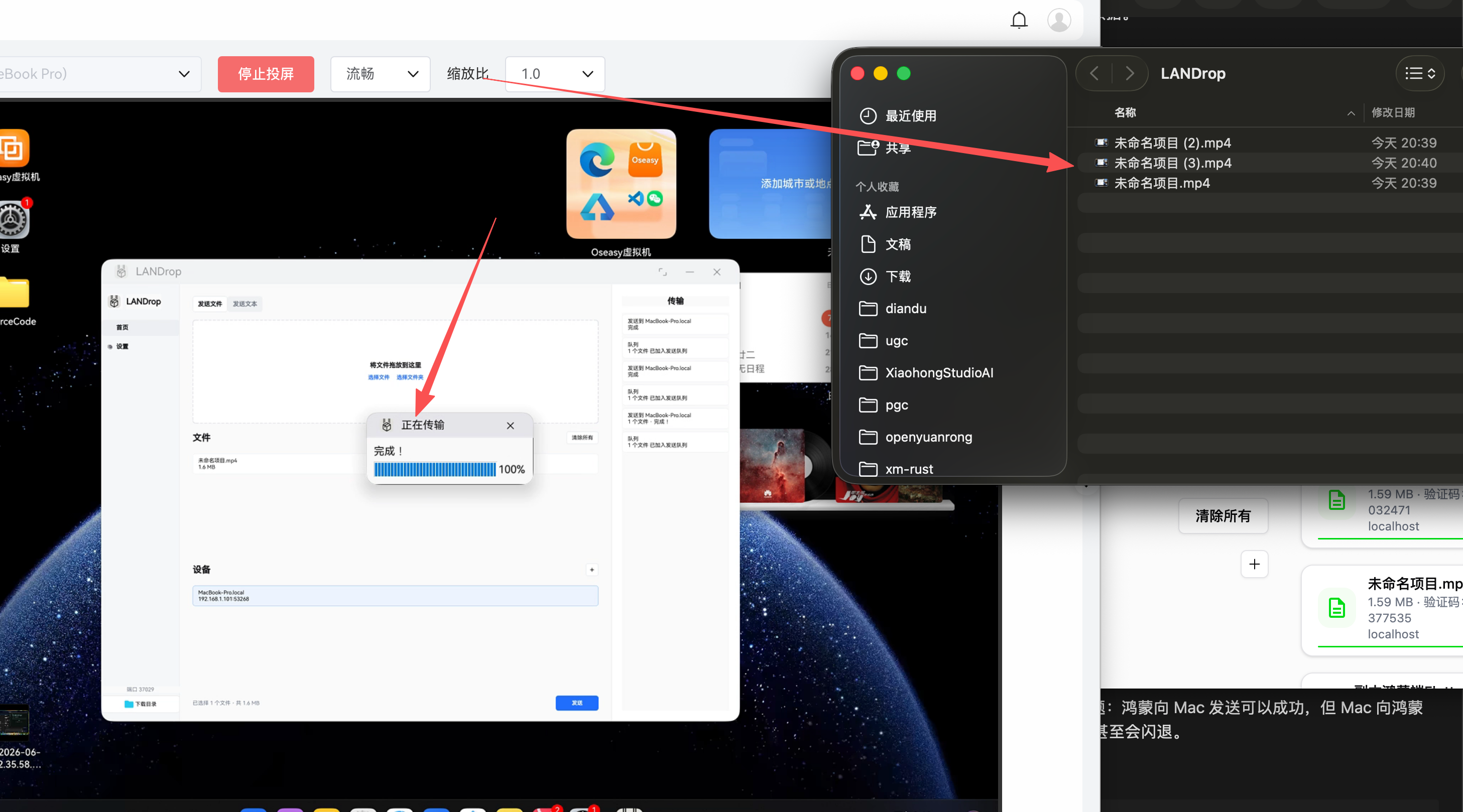
Task: Click the Finder forward arrow
Action: pos(1129,74)
